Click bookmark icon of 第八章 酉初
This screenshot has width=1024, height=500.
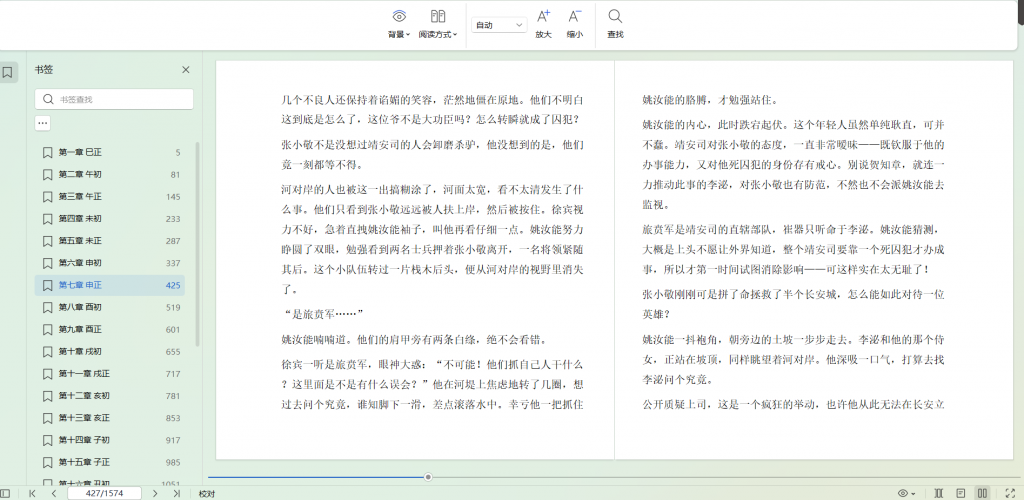[x=47, y=307]
